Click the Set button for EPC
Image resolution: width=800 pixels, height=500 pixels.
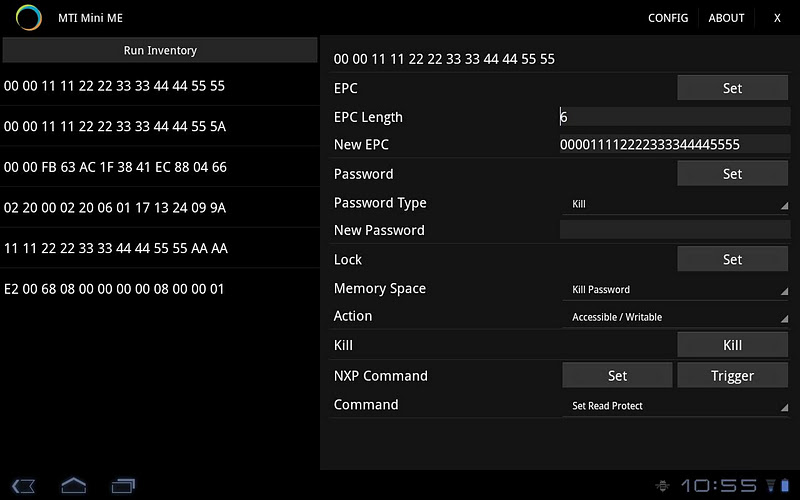(732, 88)
